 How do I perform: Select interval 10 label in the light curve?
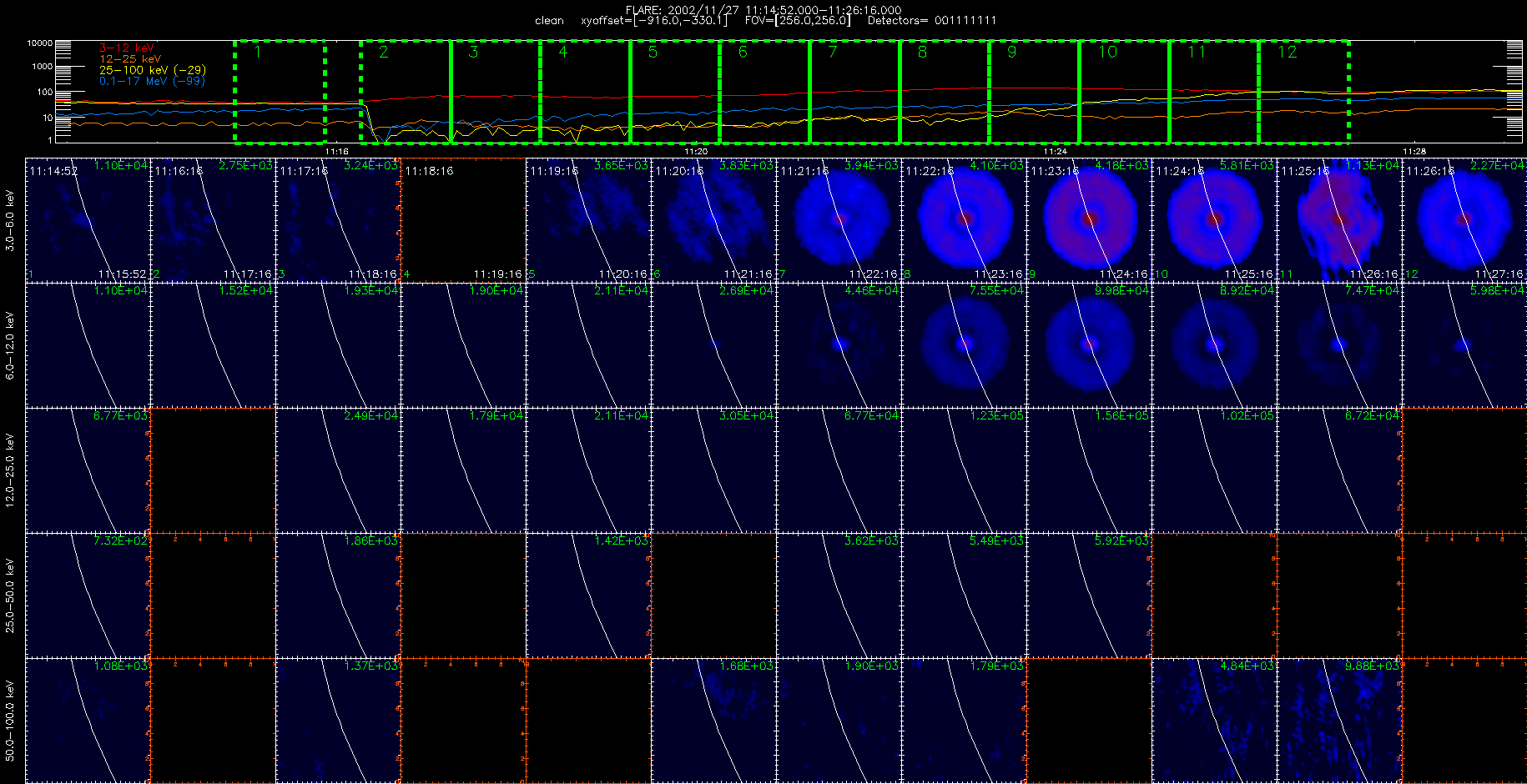1107,52
